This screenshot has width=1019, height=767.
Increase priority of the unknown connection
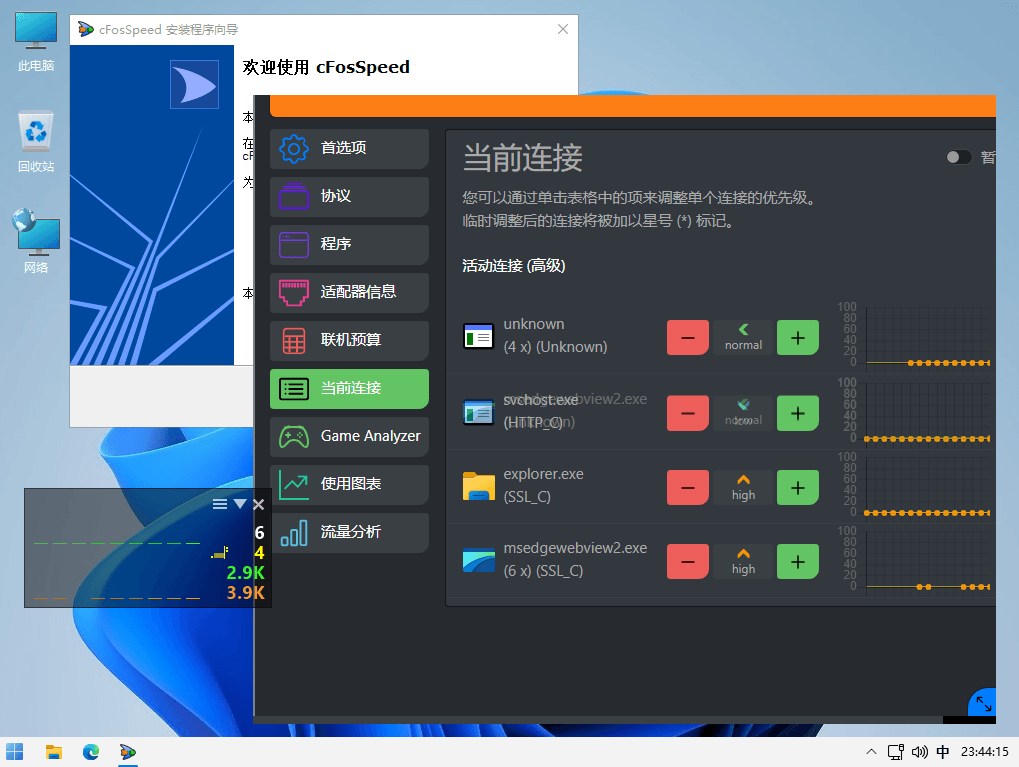coord(797,338)
